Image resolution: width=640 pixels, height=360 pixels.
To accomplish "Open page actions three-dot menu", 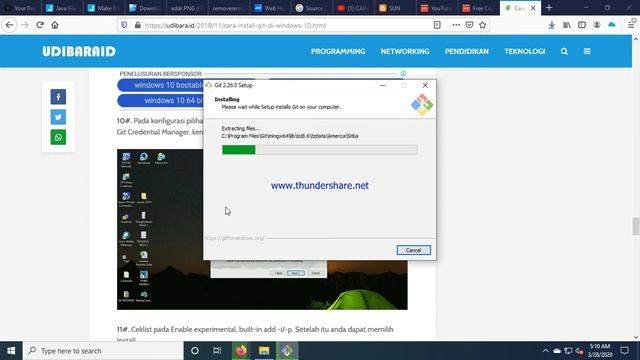I will coord(456,25).
